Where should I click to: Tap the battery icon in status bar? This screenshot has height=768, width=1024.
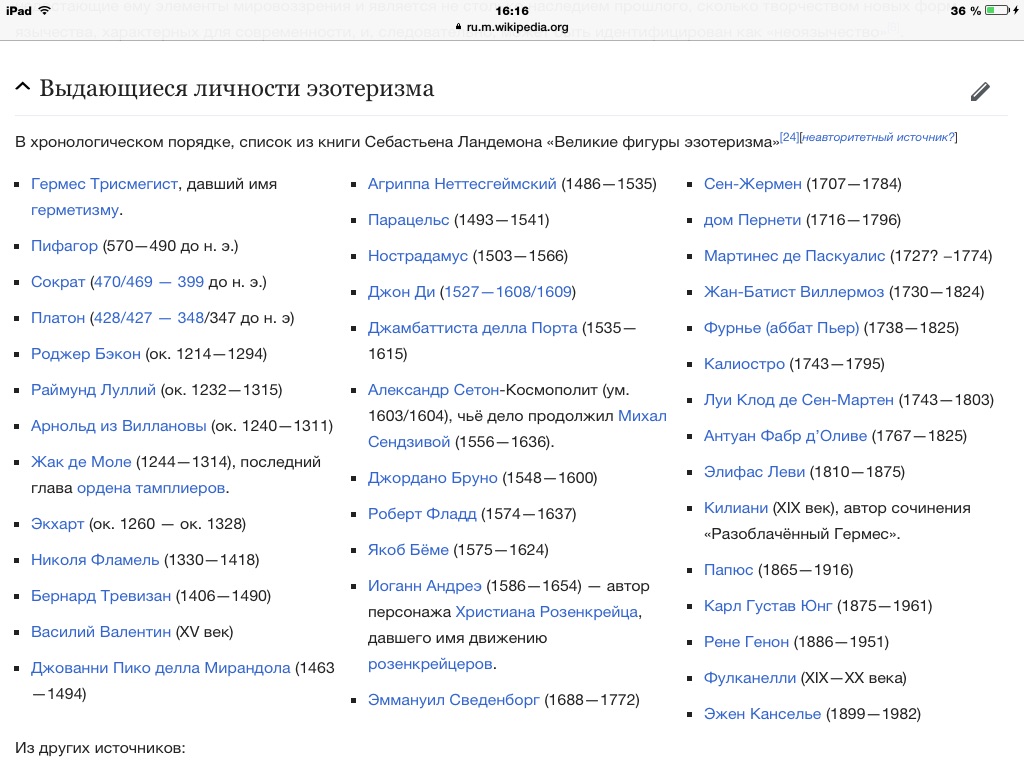tap(997, 10)
